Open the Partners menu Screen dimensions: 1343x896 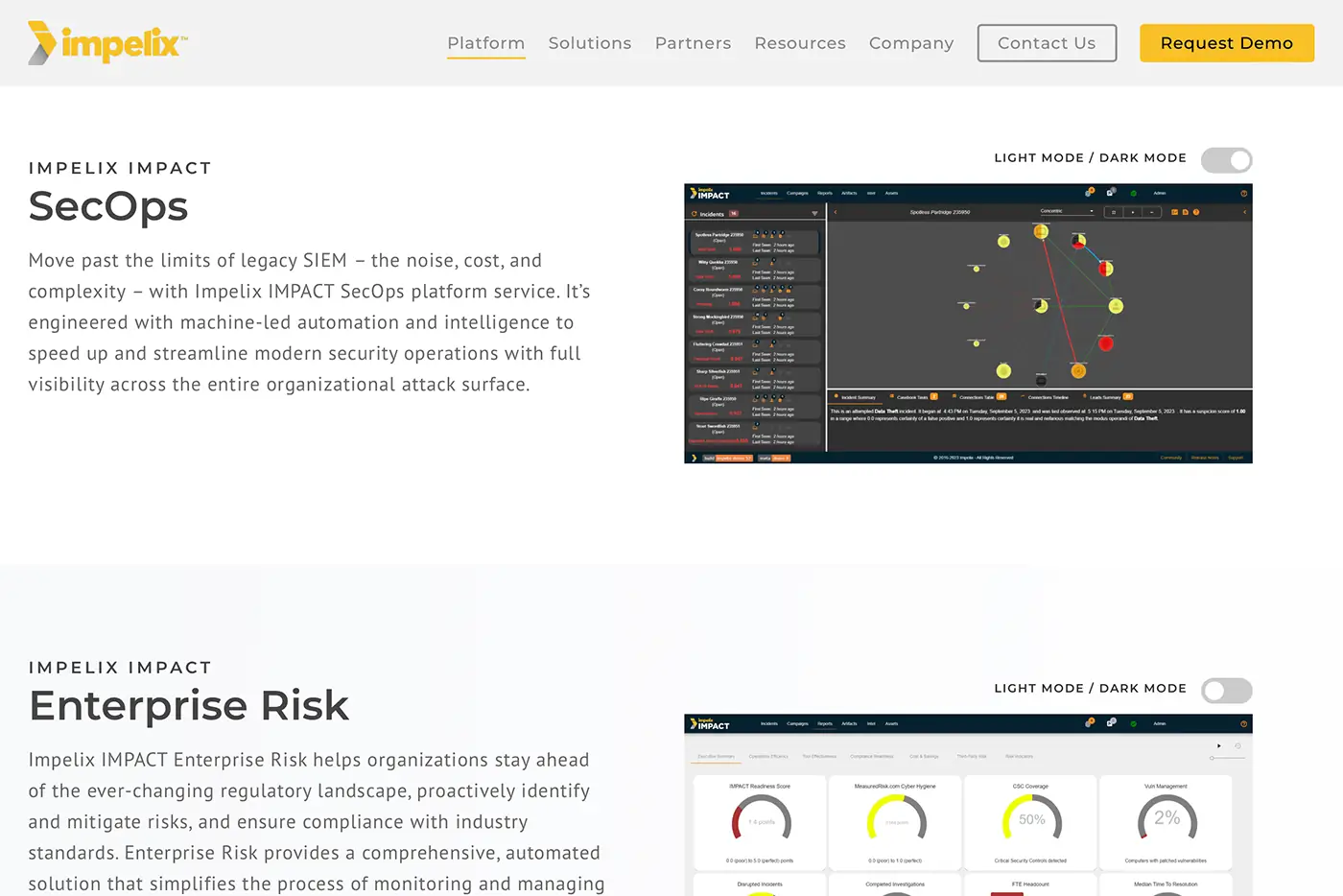[693, 43]
